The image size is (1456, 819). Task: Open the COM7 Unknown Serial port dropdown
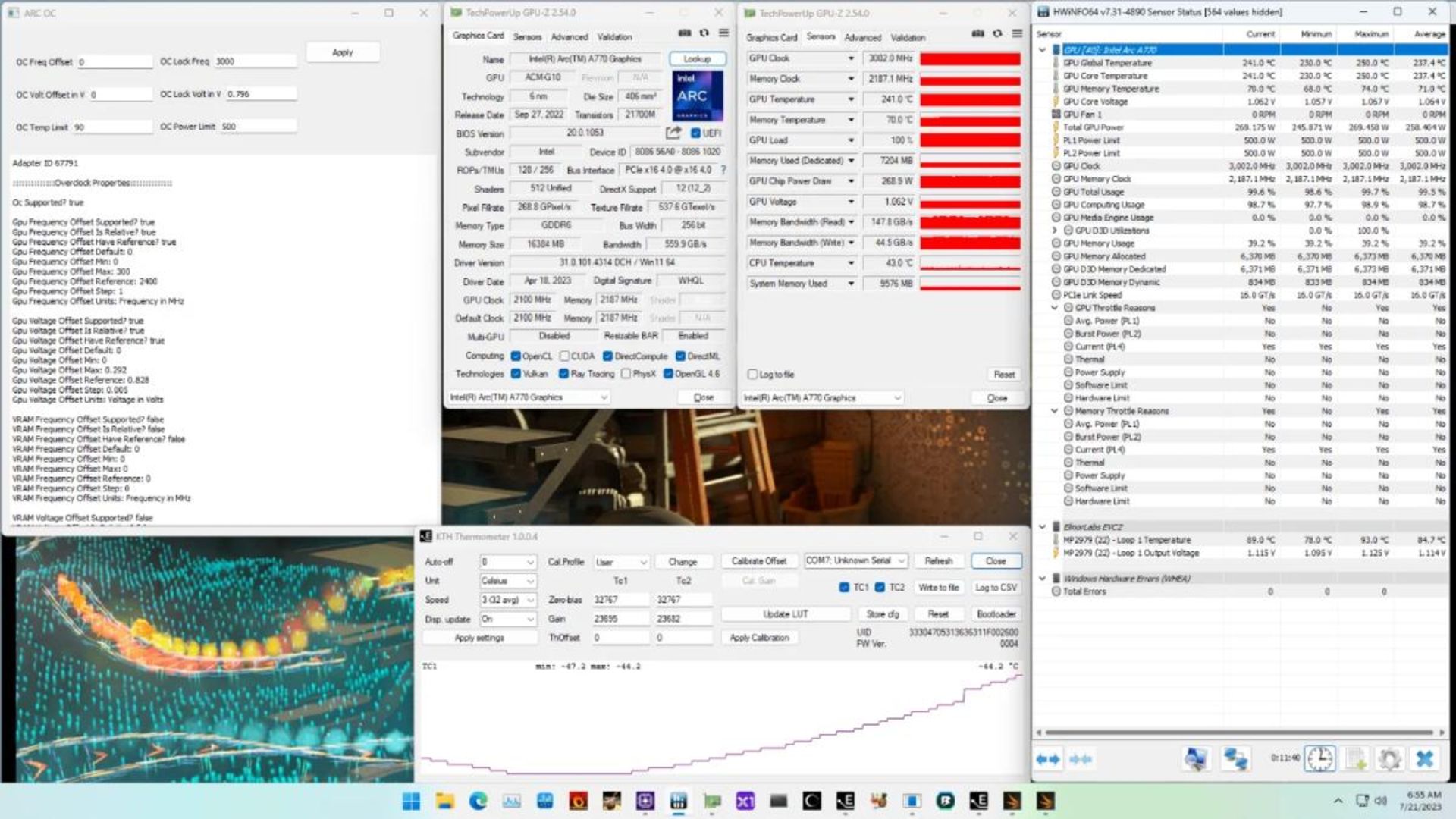click(x=855, y=561)
